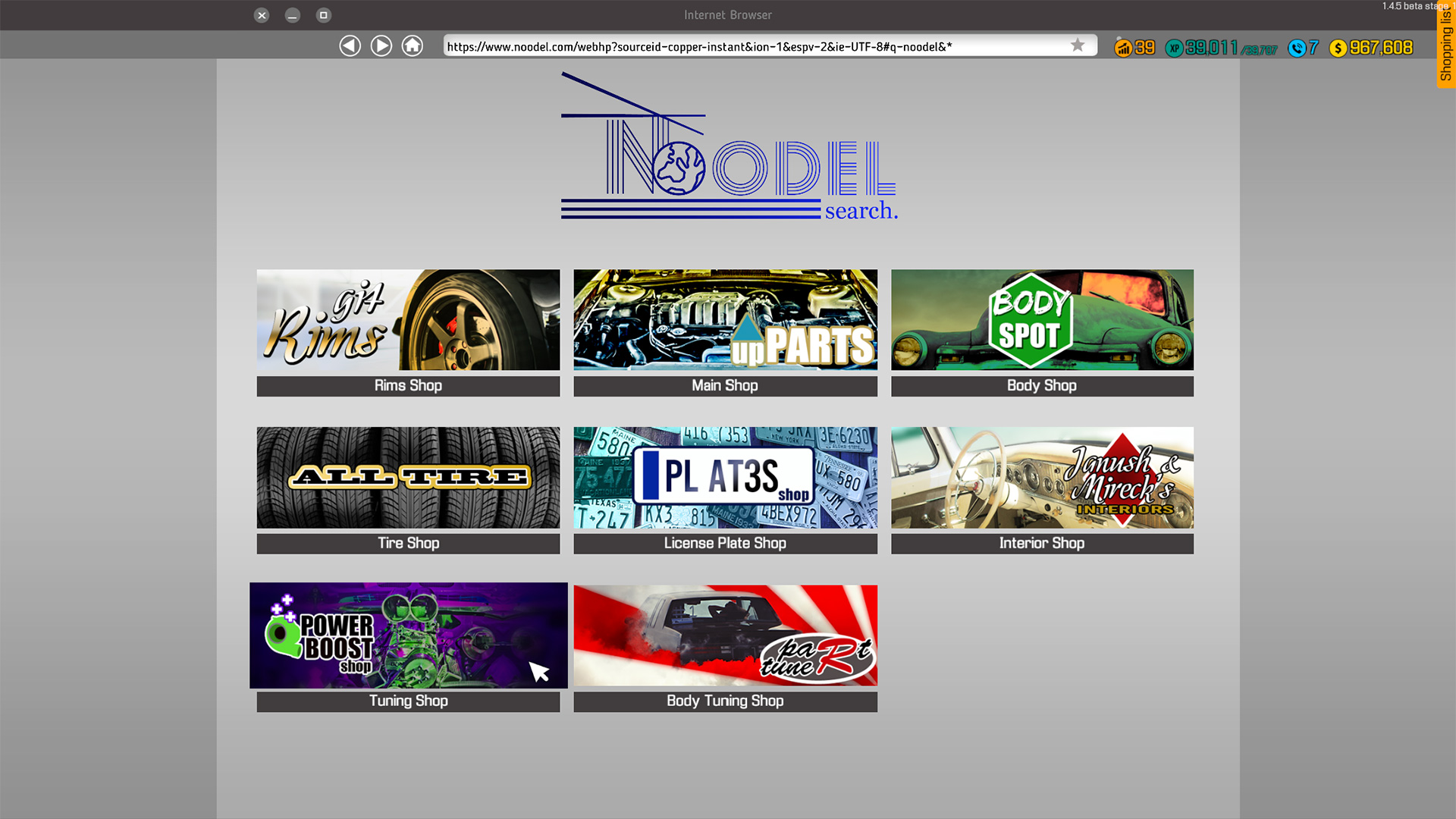Click the back navigation arrow button

pyautogui.click(x=350, y=45)
